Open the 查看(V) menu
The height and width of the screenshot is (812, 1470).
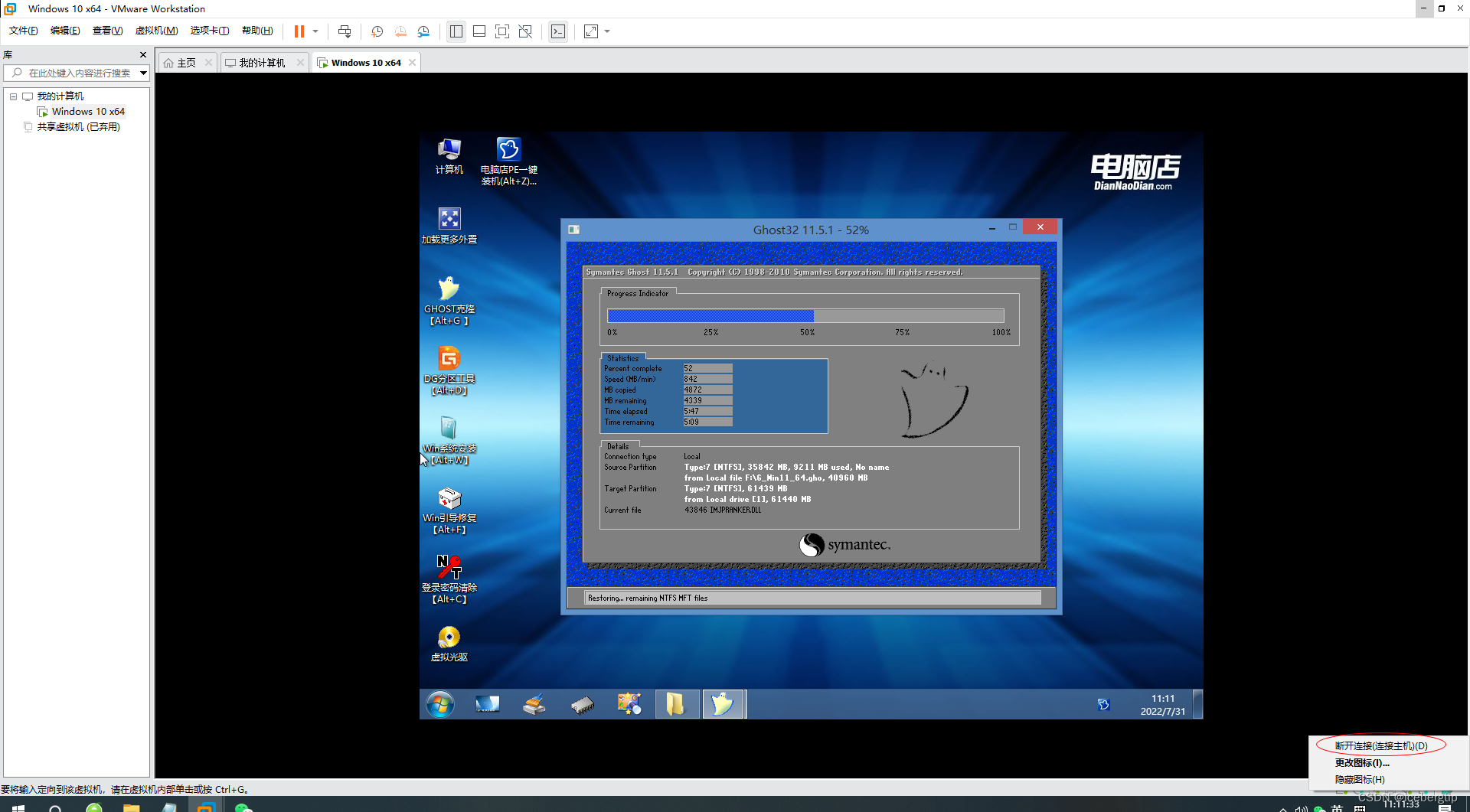[107, 31]
